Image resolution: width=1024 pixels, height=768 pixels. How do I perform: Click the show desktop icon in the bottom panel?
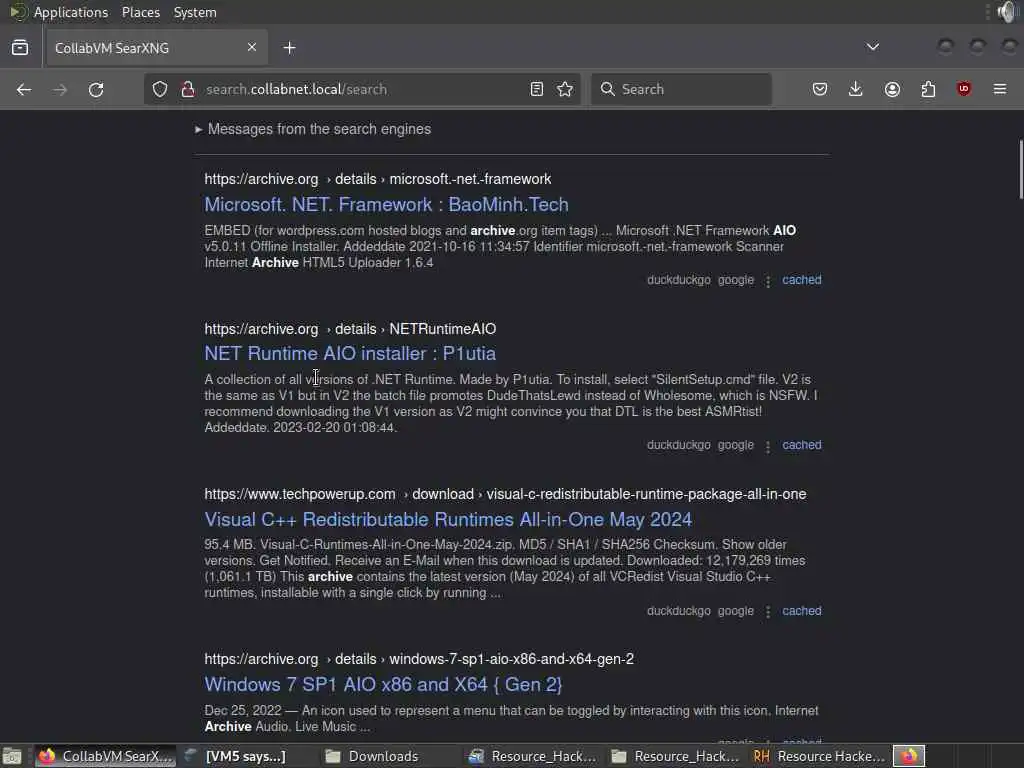12,756
